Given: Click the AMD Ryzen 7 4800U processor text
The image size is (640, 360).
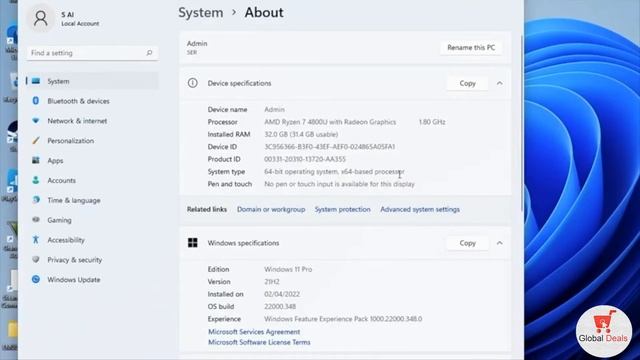Looking at the screenshot, I should (330, 122).
